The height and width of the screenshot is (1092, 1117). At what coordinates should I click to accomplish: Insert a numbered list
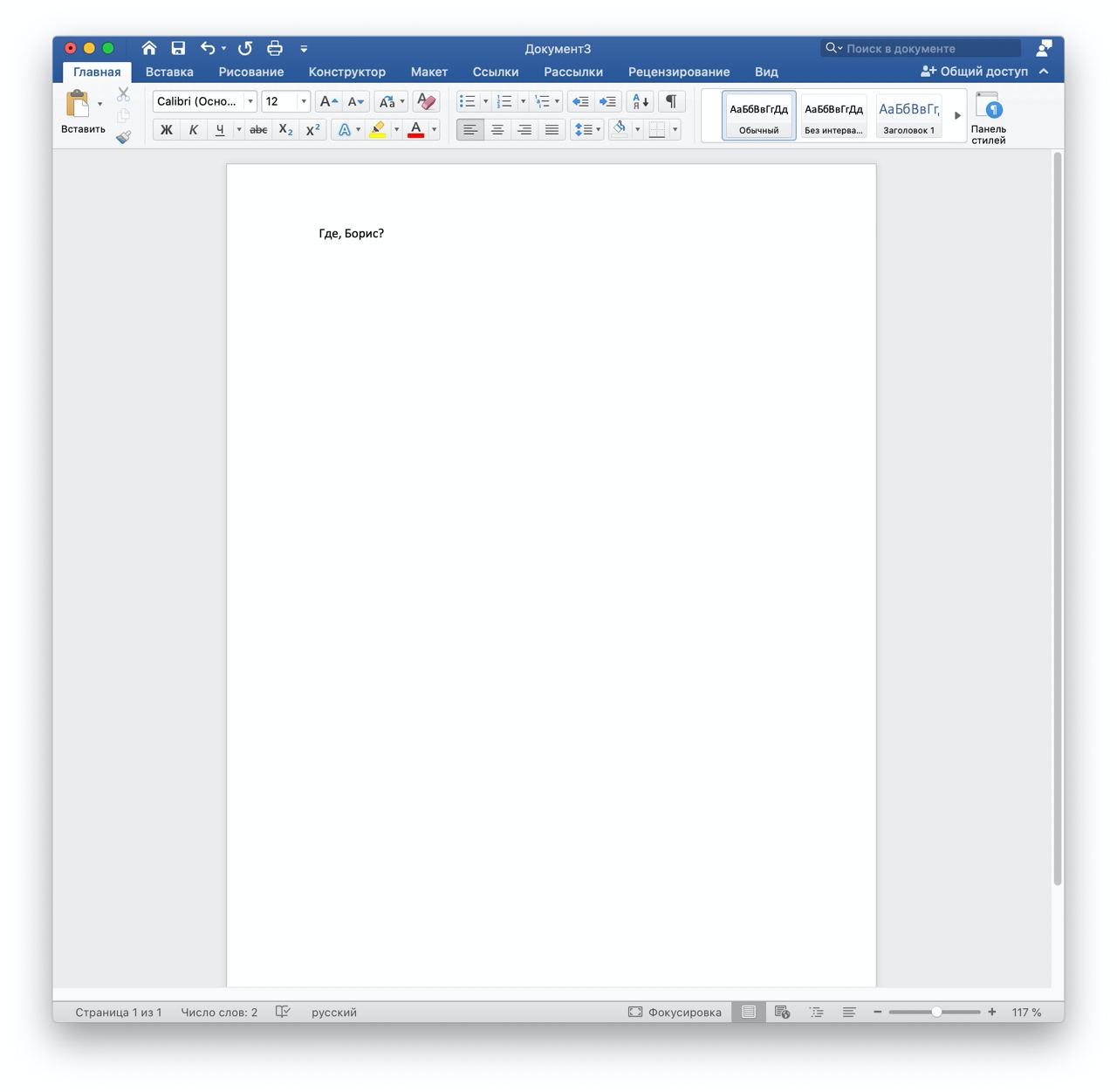pyautogui.click(x=504, y=101)
